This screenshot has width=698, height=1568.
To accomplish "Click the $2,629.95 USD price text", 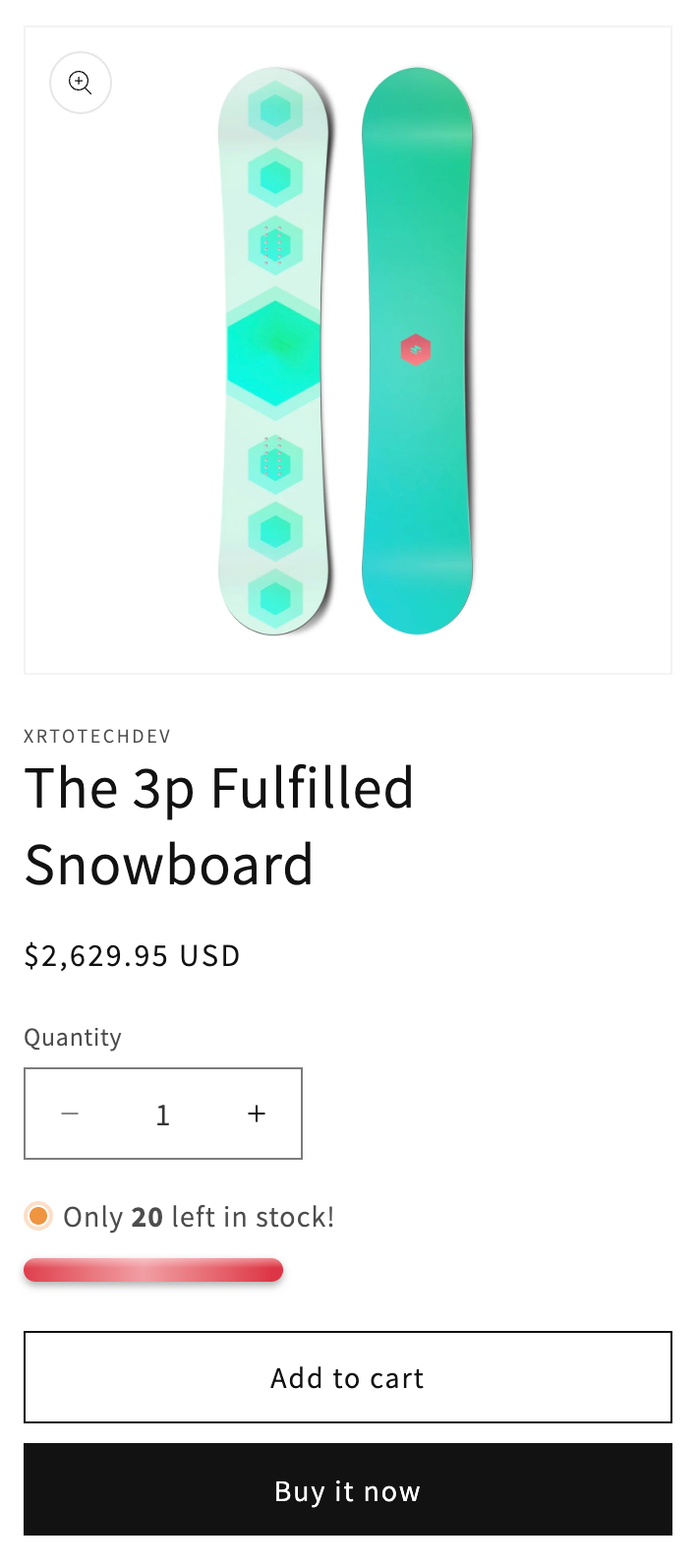I will (133, 955).
